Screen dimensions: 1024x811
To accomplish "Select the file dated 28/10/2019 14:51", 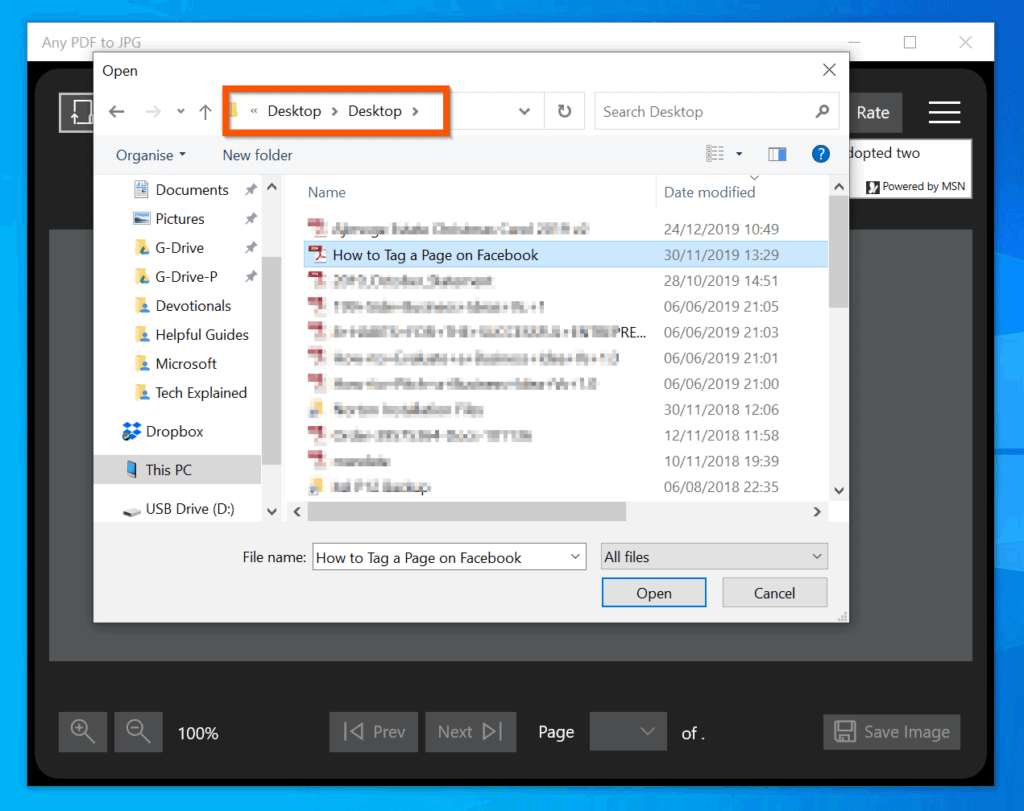I will (x=566, y=281).
